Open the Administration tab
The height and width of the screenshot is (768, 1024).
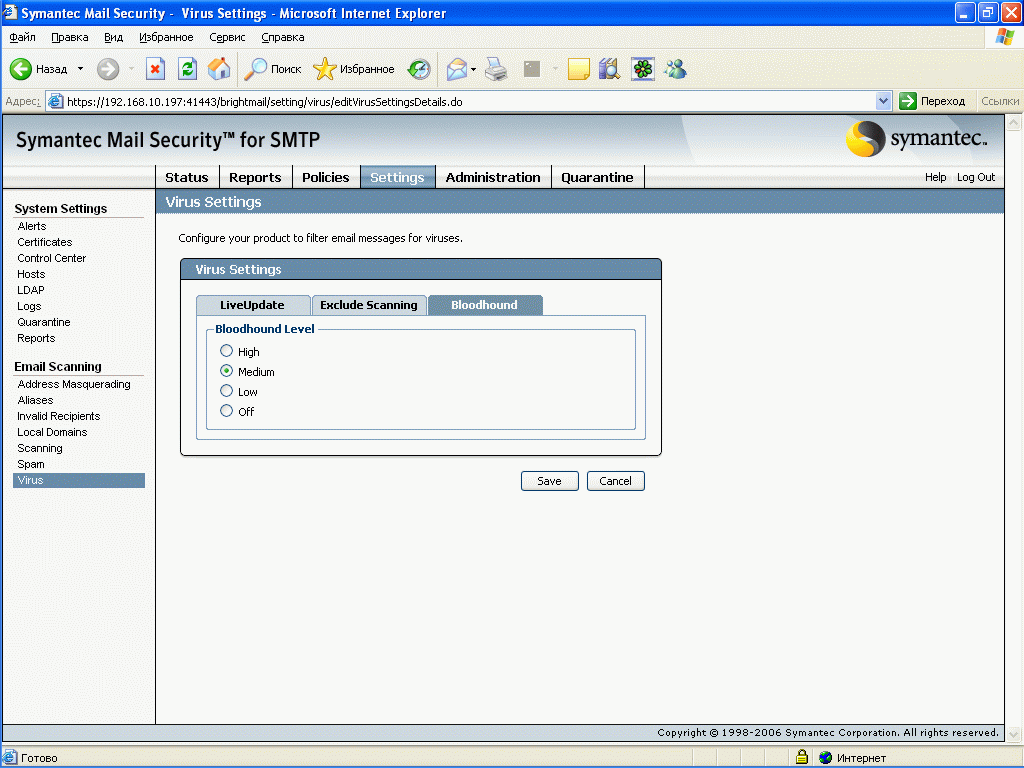click(493, 178)
